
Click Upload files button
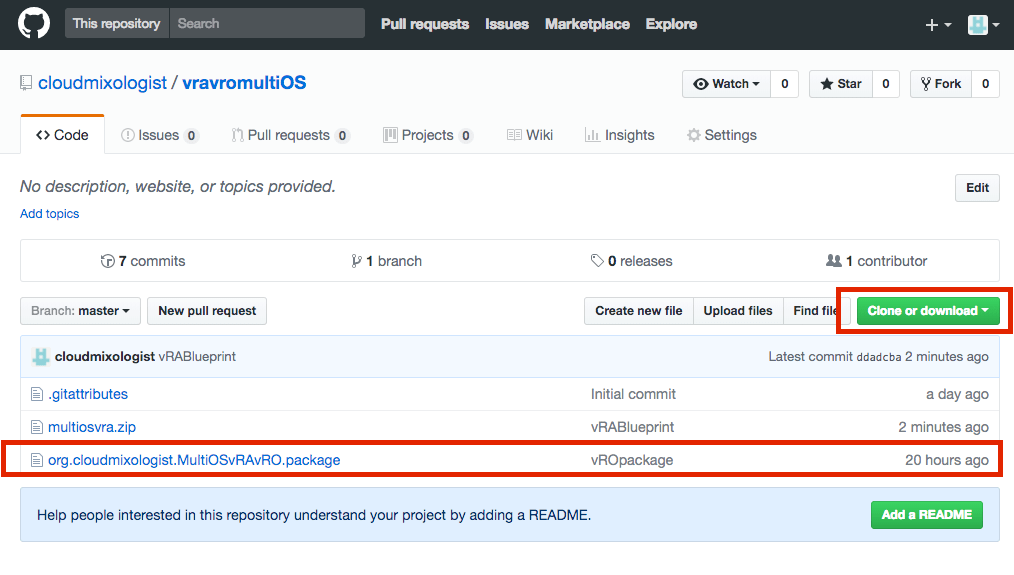(738, 311)
